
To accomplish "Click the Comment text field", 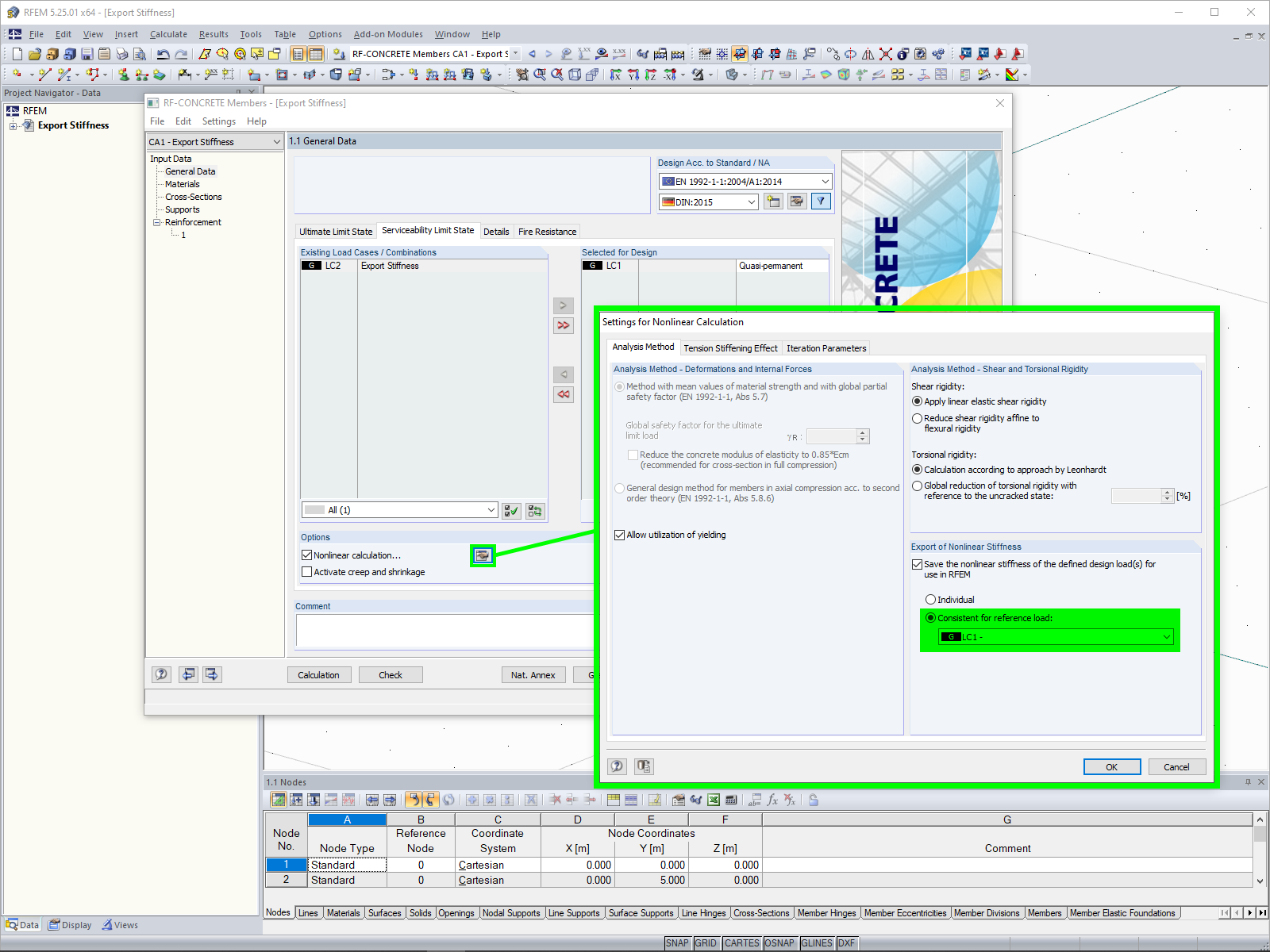I will coord(444,631).
